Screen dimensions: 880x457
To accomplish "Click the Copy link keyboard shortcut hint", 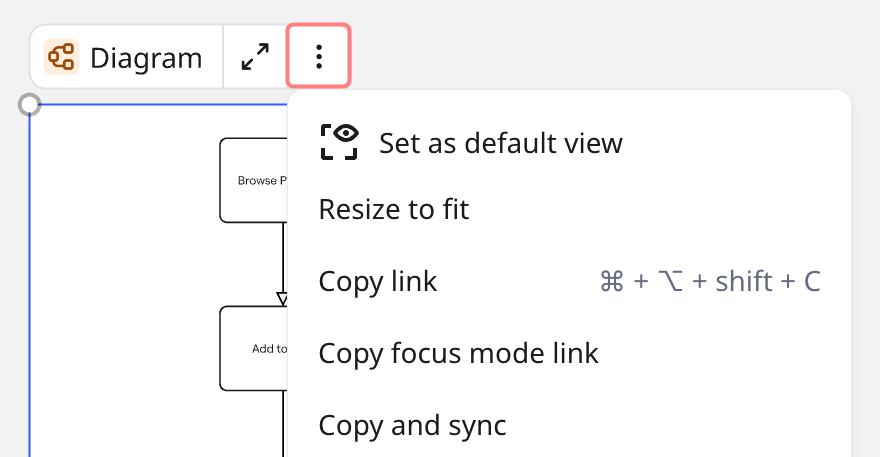I will pyautogui.click(x=709, y=282).
